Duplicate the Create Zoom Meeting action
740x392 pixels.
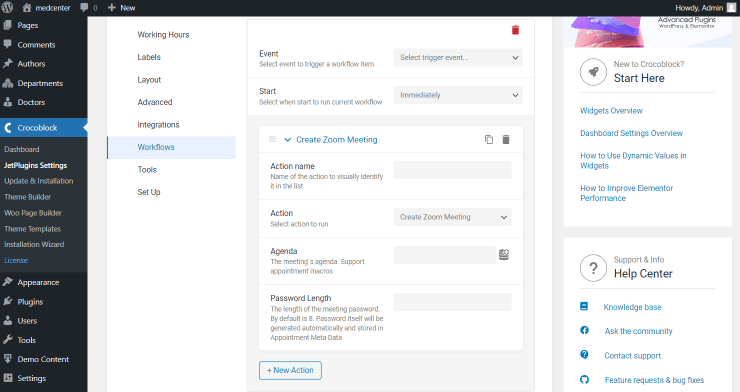pyautogui.click(x=489, y=140)
